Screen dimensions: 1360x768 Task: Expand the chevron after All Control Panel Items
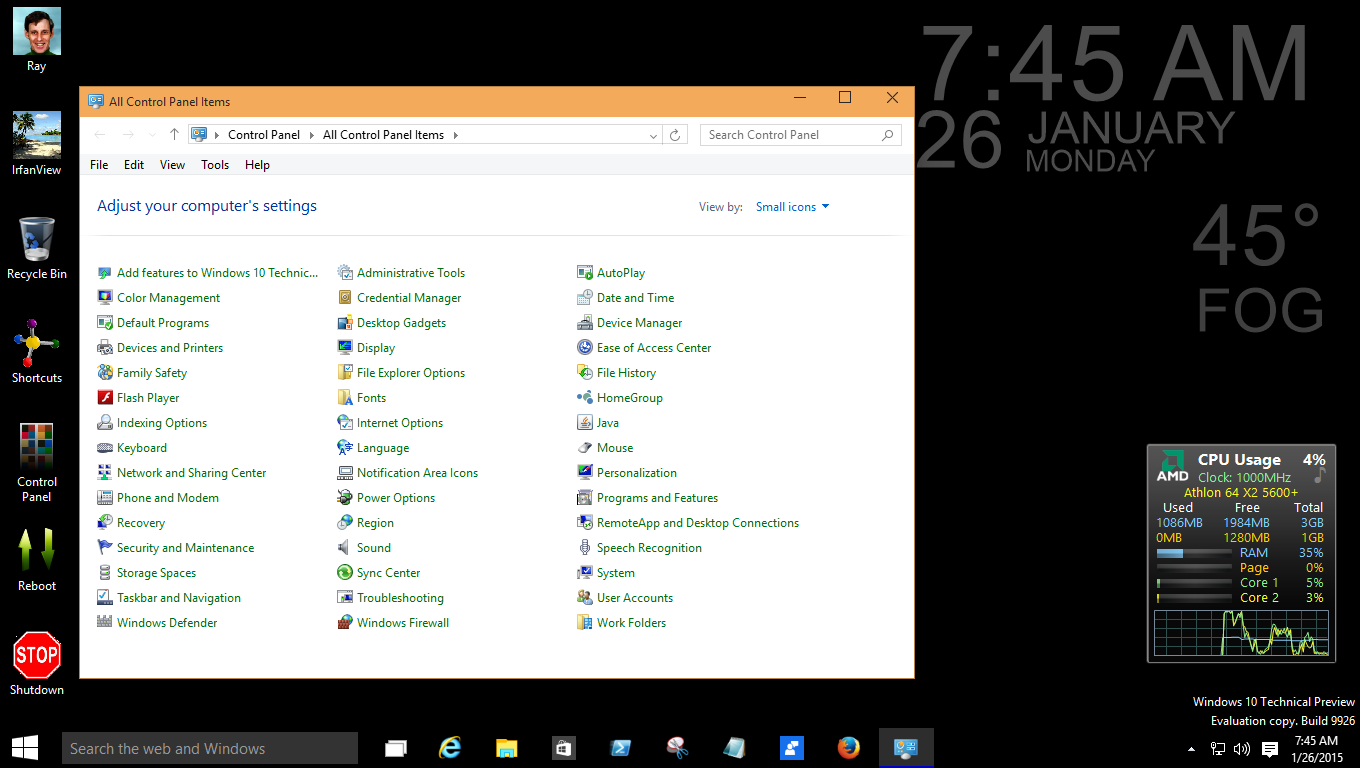[456, 135]
